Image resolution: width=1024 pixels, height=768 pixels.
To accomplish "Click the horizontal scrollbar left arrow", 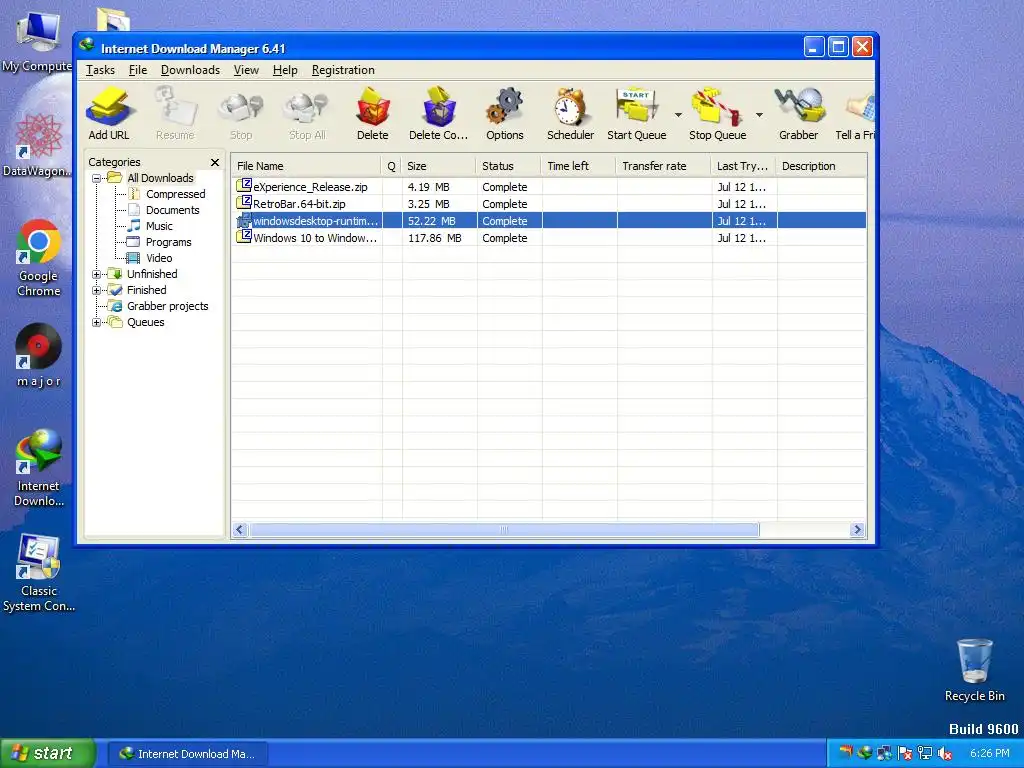I will [240, 530].
